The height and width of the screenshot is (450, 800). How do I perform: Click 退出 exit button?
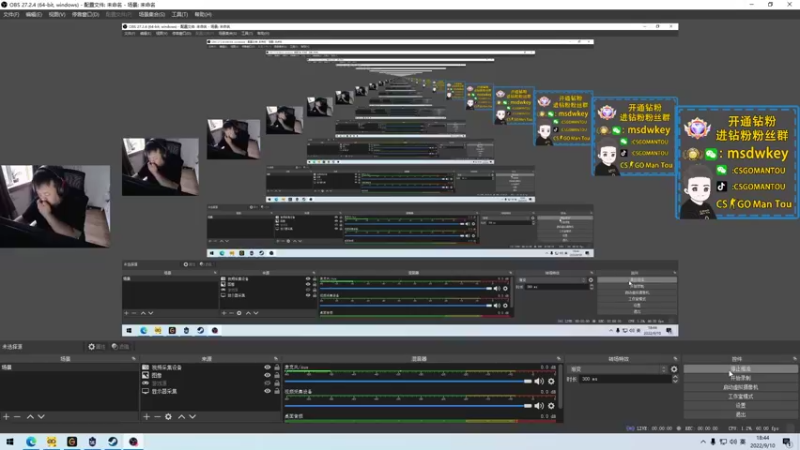point(740,415)
